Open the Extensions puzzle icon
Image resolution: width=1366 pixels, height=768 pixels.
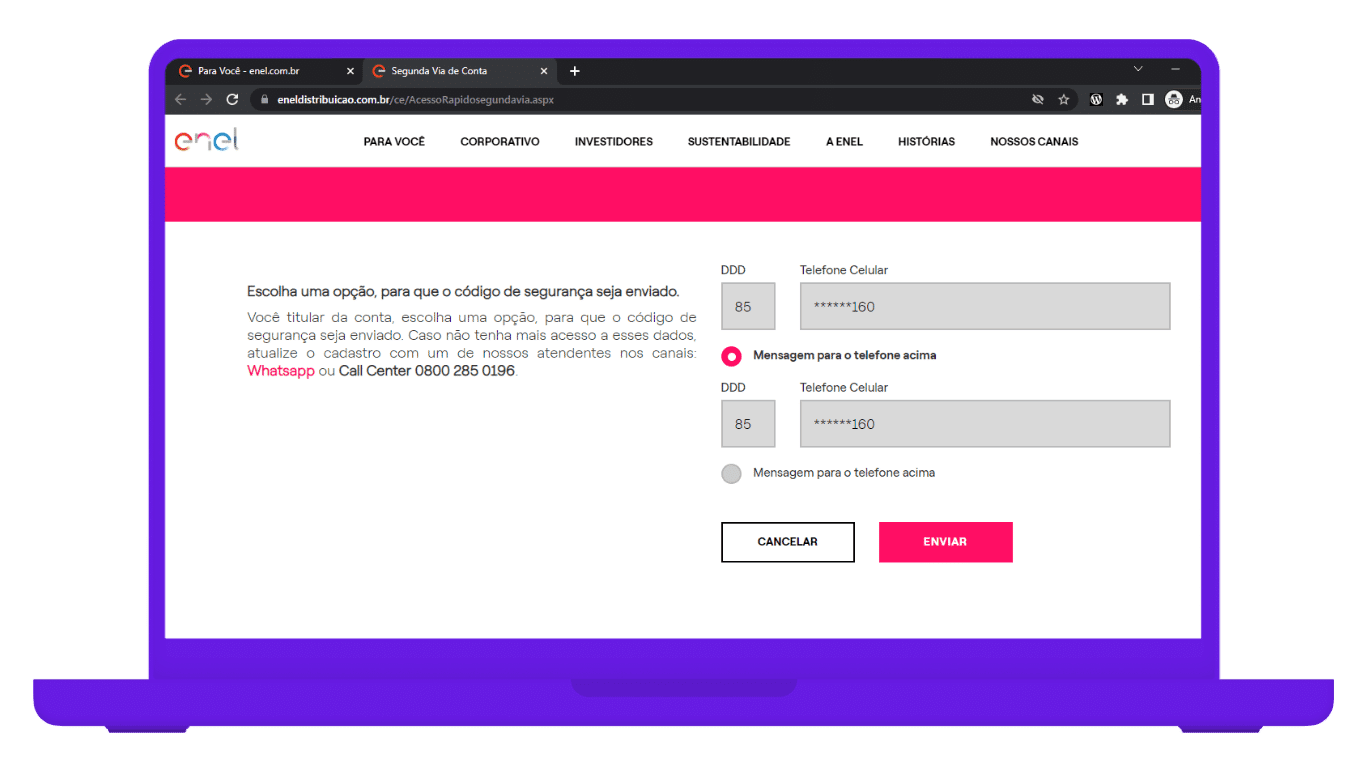coord(1122,99)
